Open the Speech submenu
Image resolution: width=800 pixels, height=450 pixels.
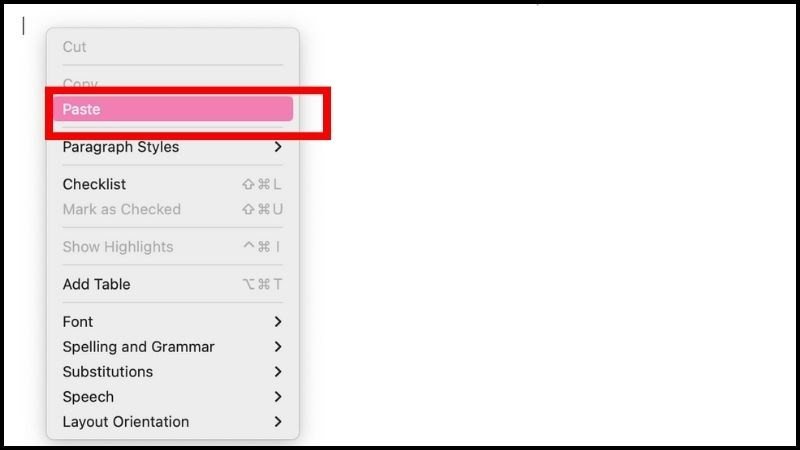[x=173, y=397]
